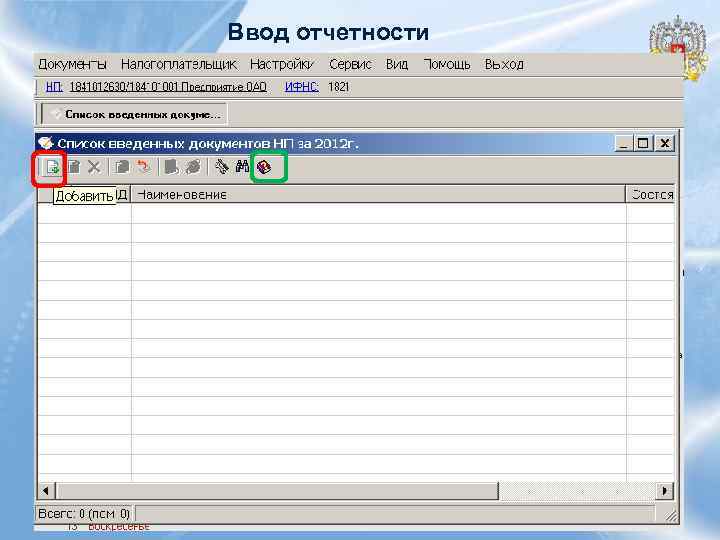
Task: Click the ИФНС: link
Action: [302, 87]
